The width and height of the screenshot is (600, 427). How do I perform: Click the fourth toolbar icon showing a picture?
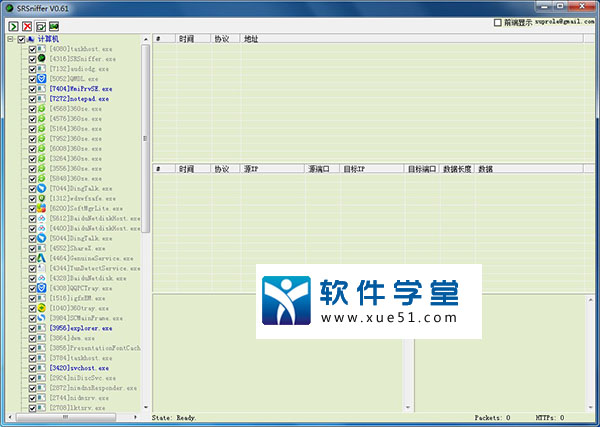(x=54, y=26)
